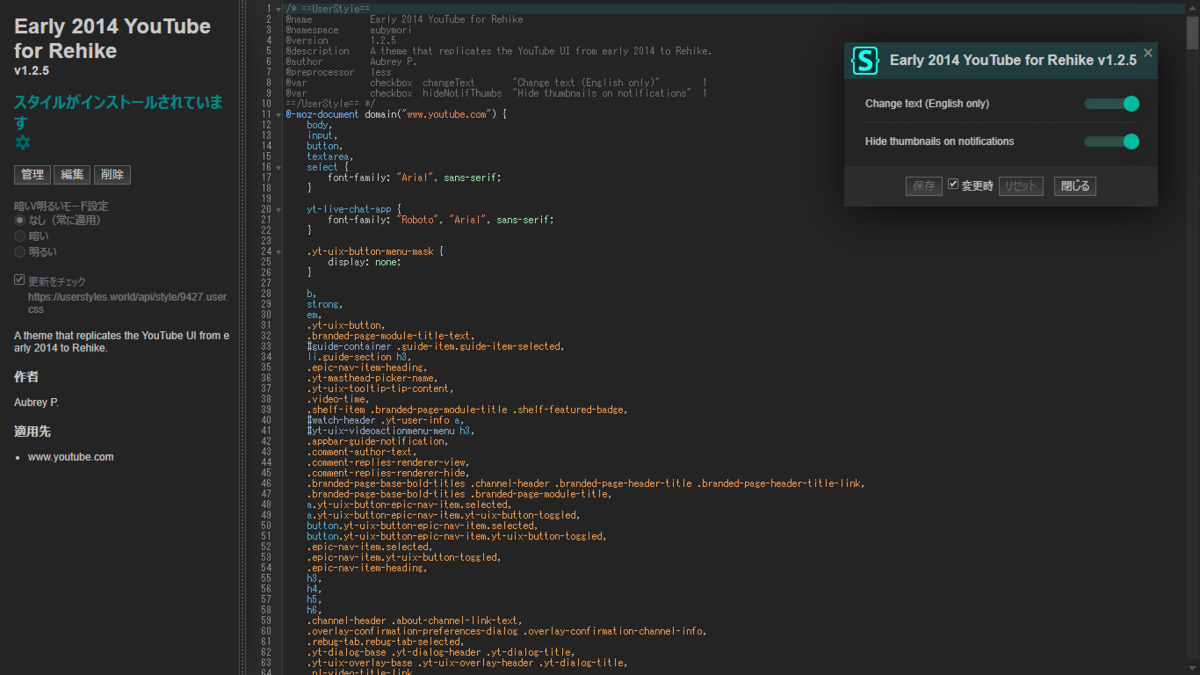
Task: Click the "textarea," selector line
Action: click(x=331, y=157)
